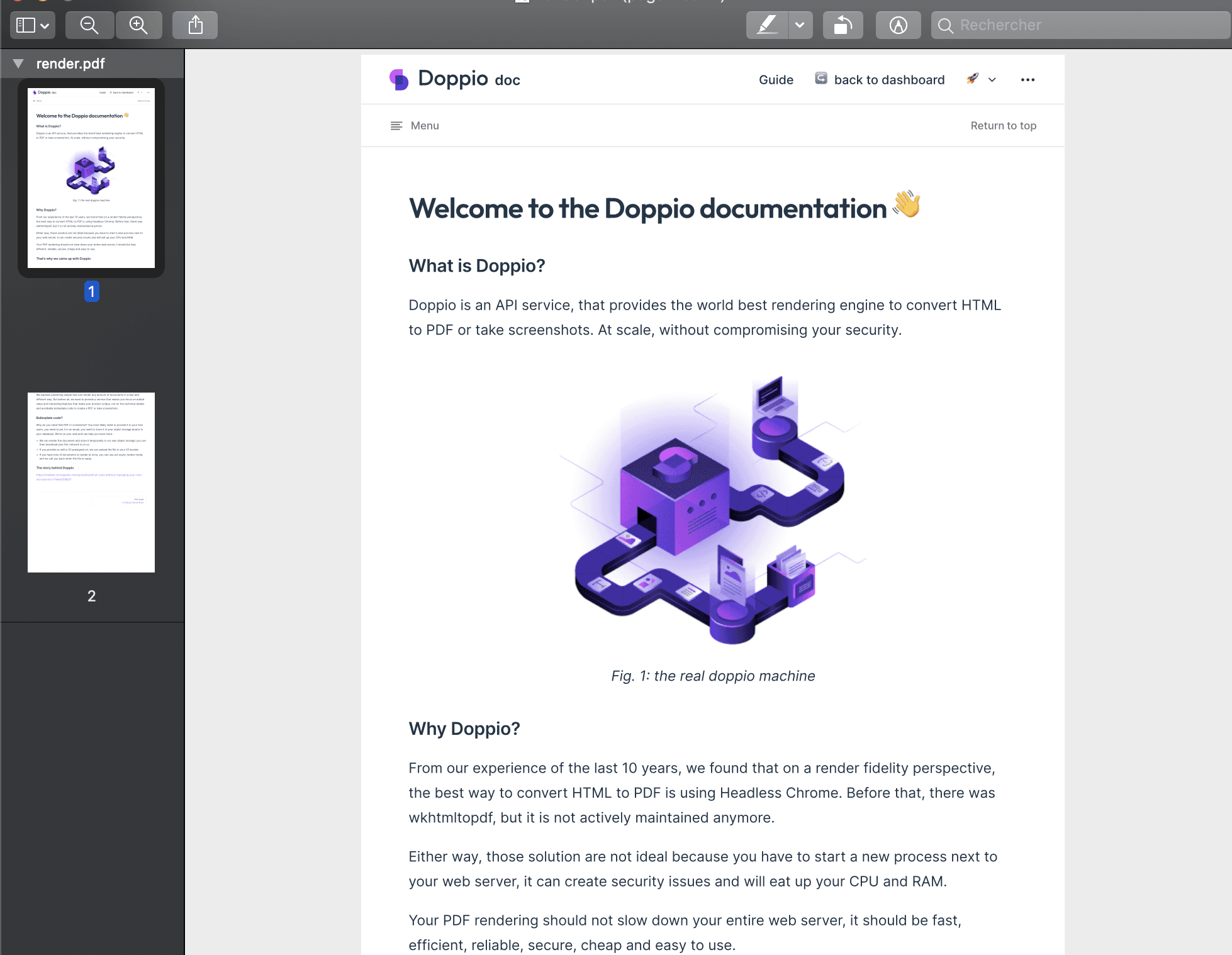Click Return to top link
The image size is (1232, 955).
coord(1004,126)
